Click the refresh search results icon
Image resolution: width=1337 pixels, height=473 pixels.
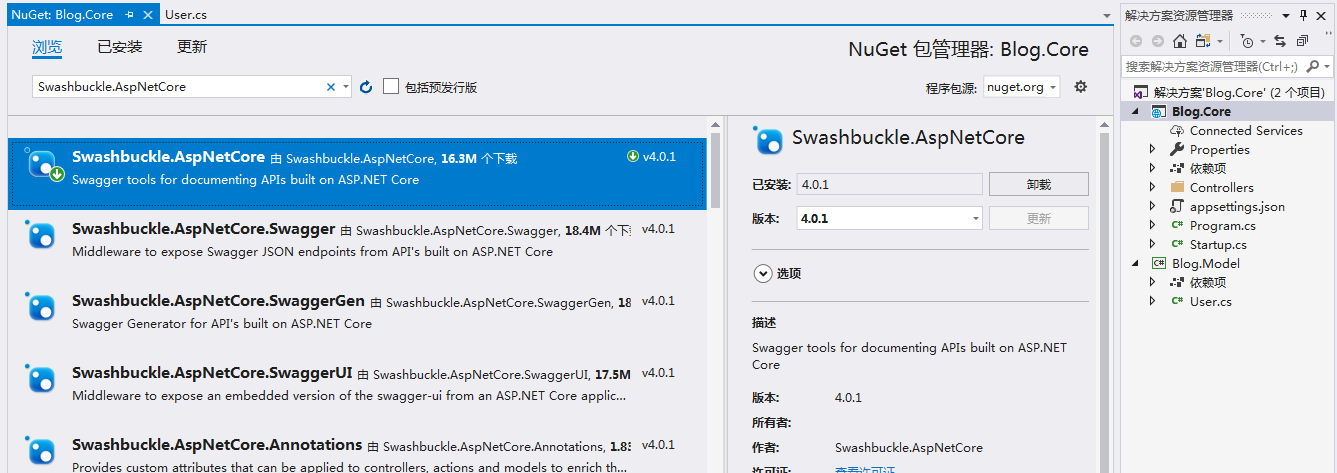click(x=366, y=87)
